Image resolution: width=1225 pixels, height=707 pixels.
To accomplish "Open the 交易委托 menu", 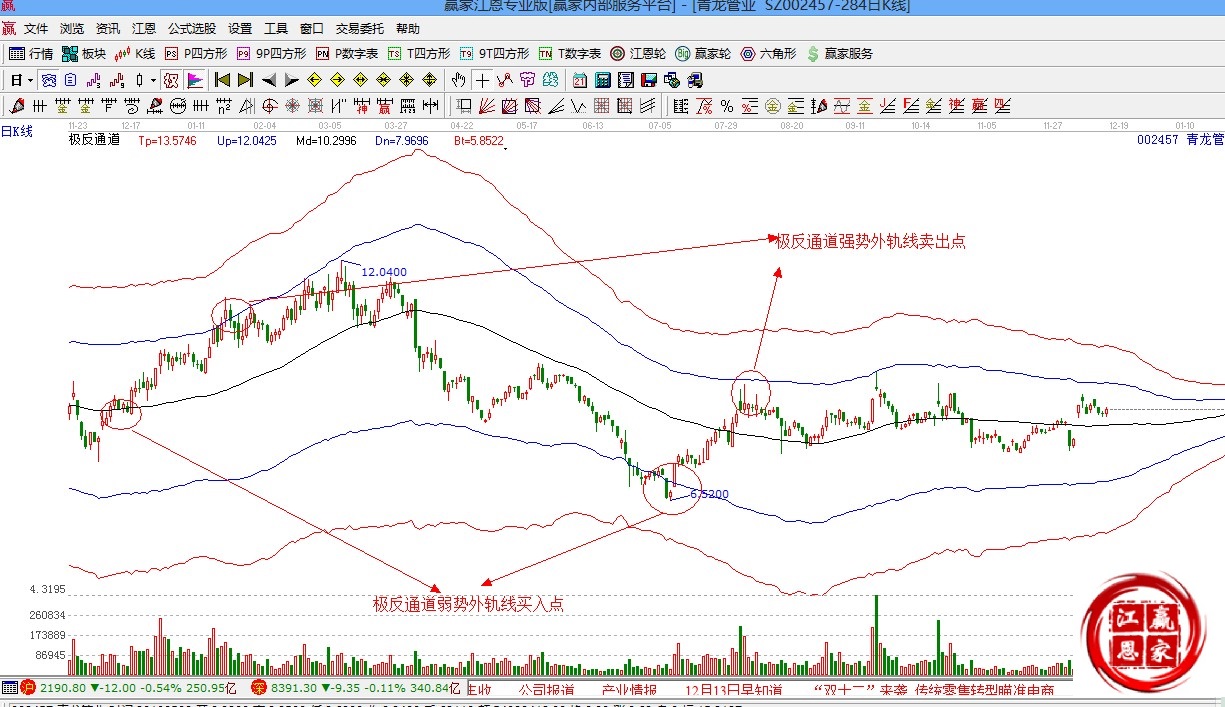I will point(359,29).
